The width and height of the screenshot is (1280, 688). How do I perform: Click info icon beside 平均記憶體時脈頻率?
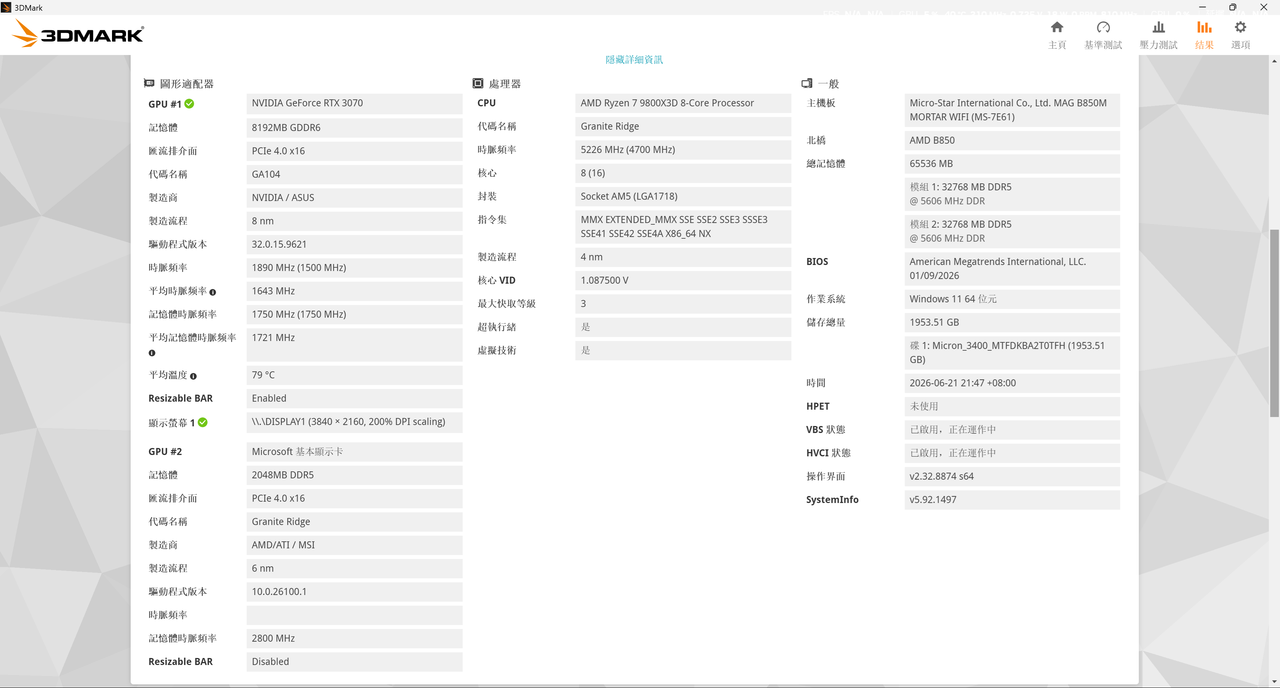[152, 353]
